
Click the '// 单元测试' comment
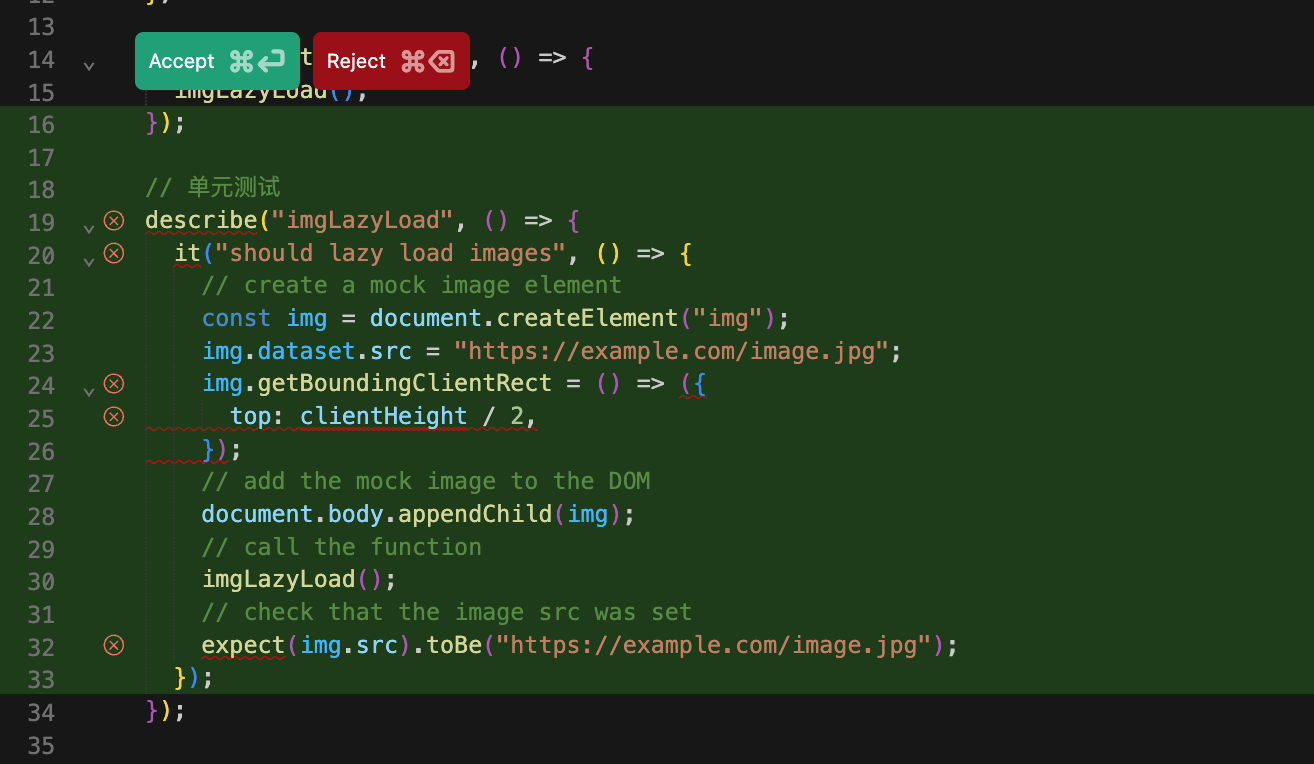(213, 187)
